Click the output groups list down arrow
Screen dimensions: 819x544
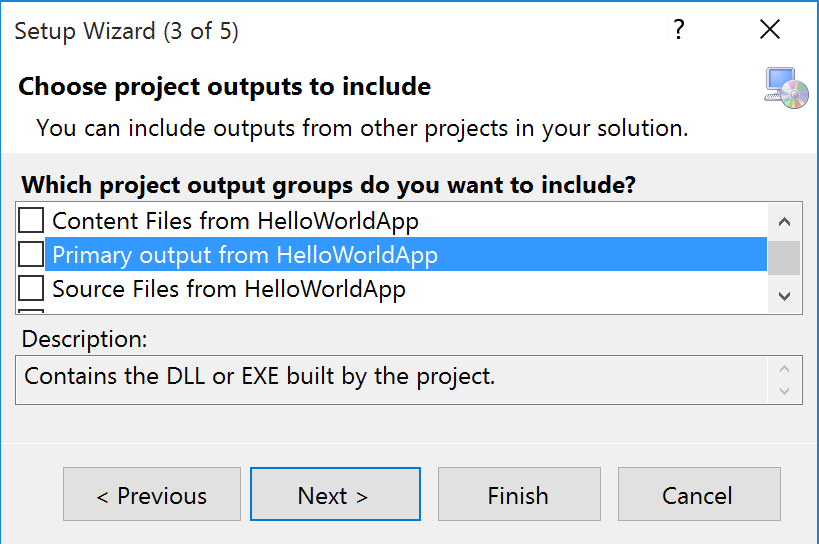point(784,296)
